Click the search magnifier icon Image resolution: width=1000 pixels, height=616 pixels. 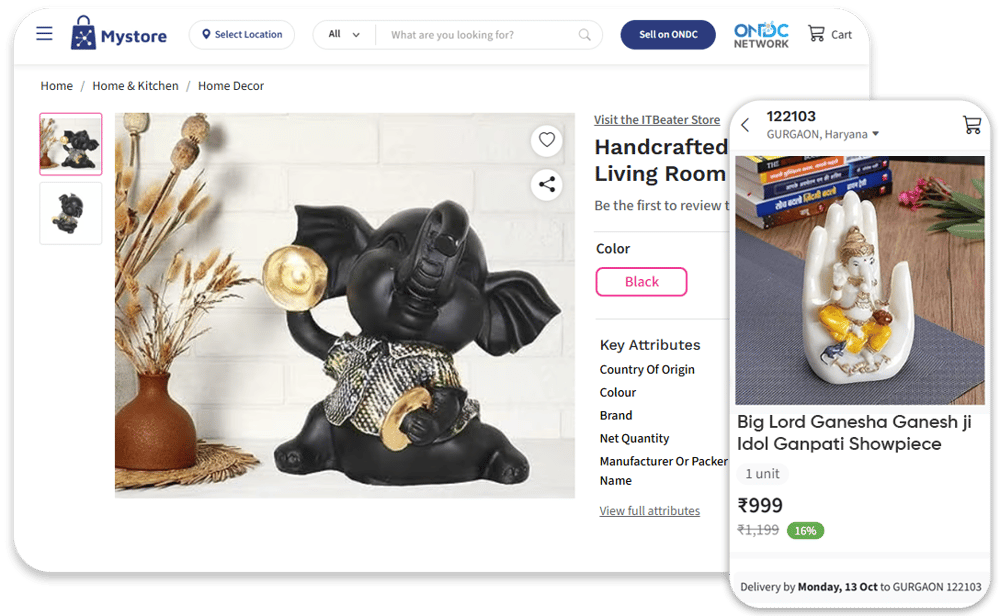pyautogui.click(x=584, y=34)
